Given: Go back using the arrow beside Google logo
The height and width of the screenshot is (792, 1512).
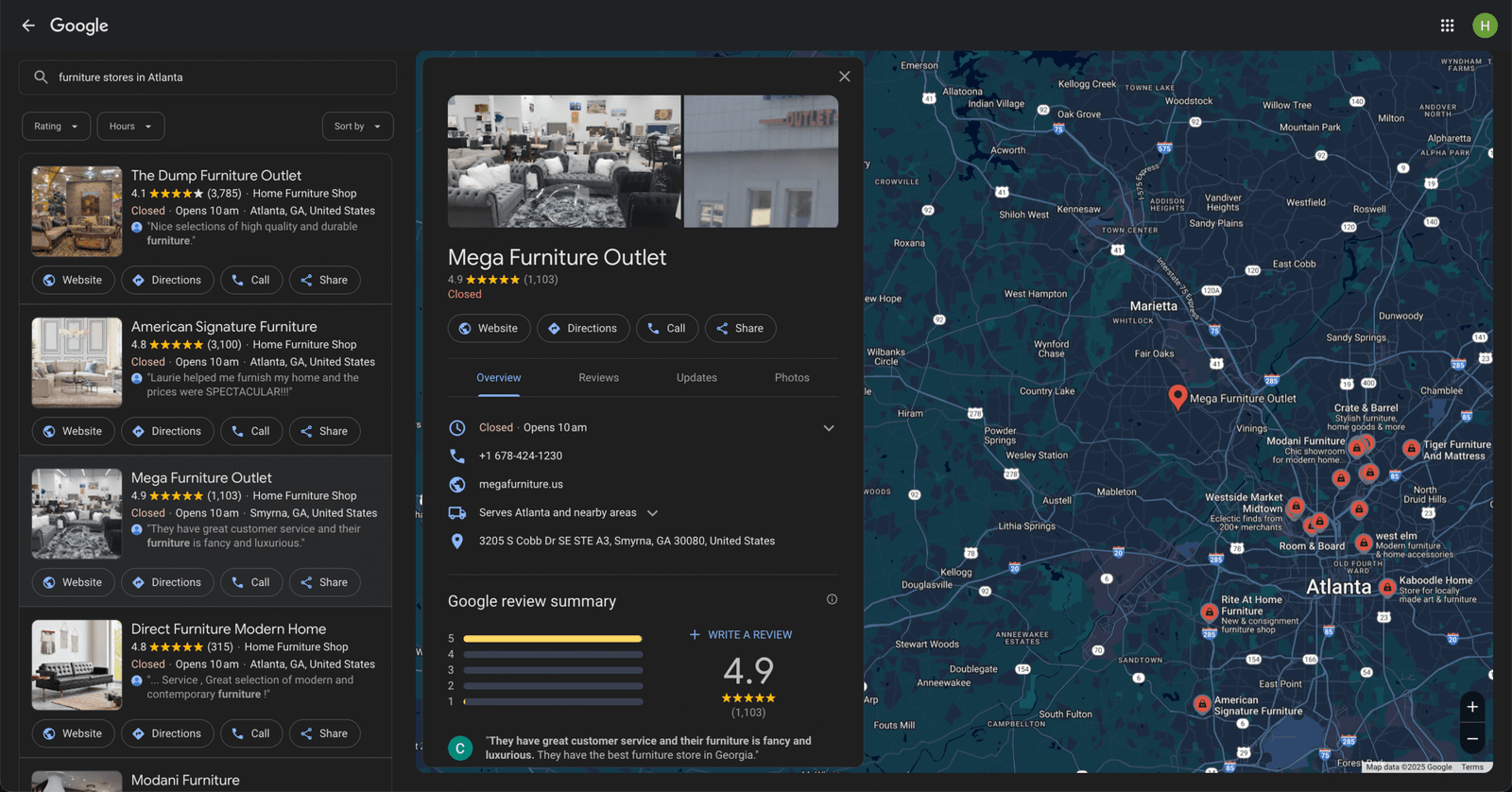Looking at the screenshot, I should [28, 26].
